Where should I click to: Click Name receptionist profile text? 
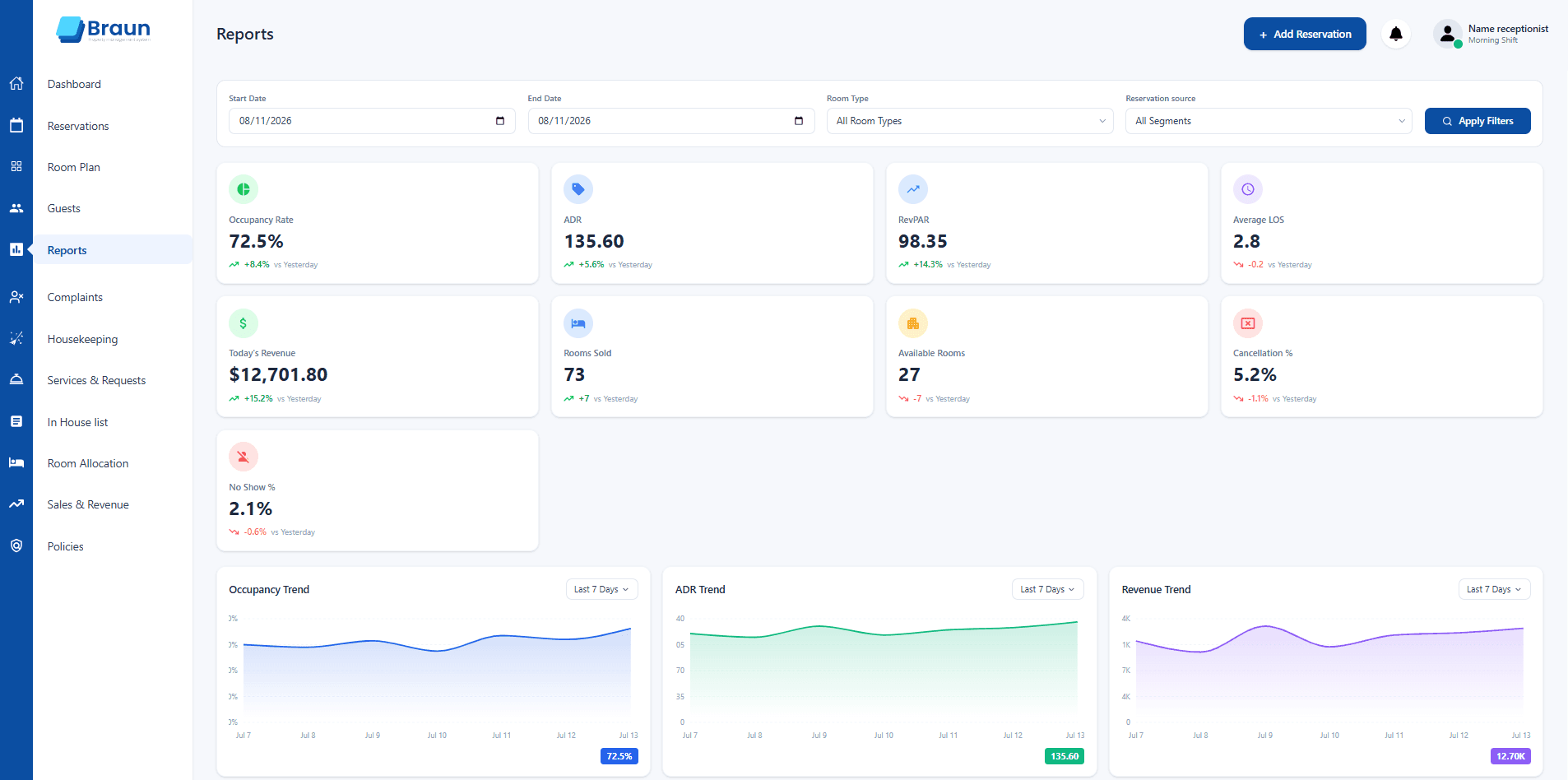[1508, 29]
